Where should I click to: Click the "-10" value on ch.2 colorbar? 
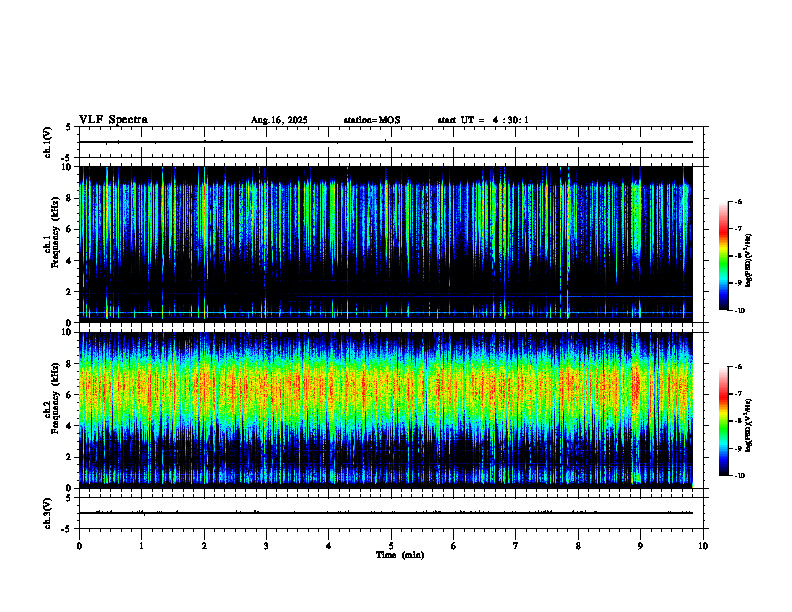click(739, 476)
